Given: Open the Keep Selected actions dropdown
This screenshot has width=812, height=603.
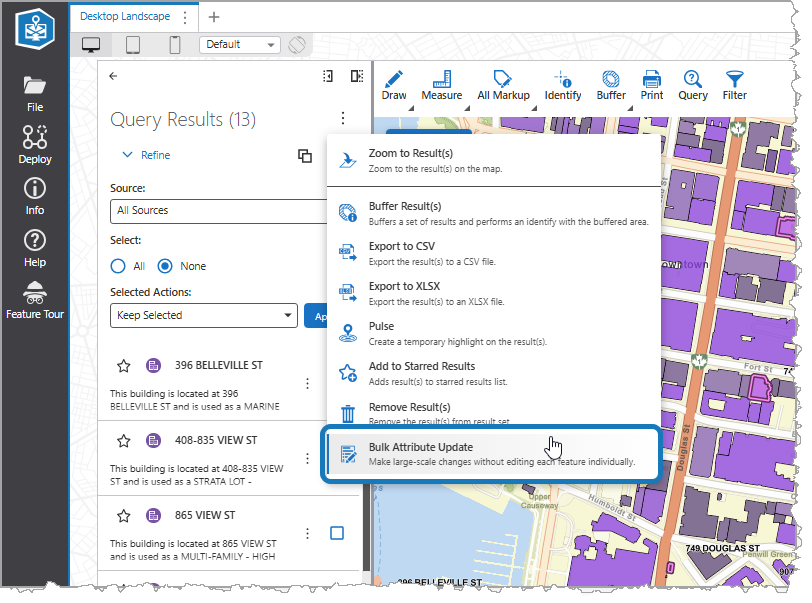Looking at the screenshot, I should click(x=204, y=315).
